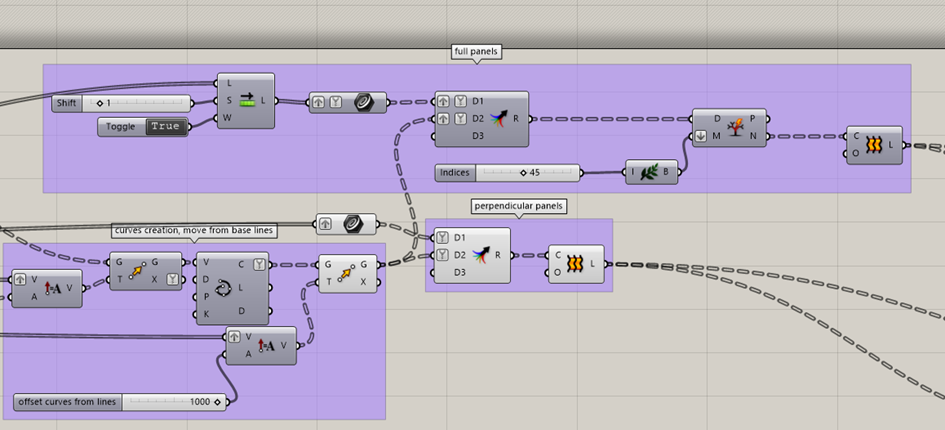Screen dimensions: 945x430
Task: Click the curves creation group label
Action: [x=195, y=230]
